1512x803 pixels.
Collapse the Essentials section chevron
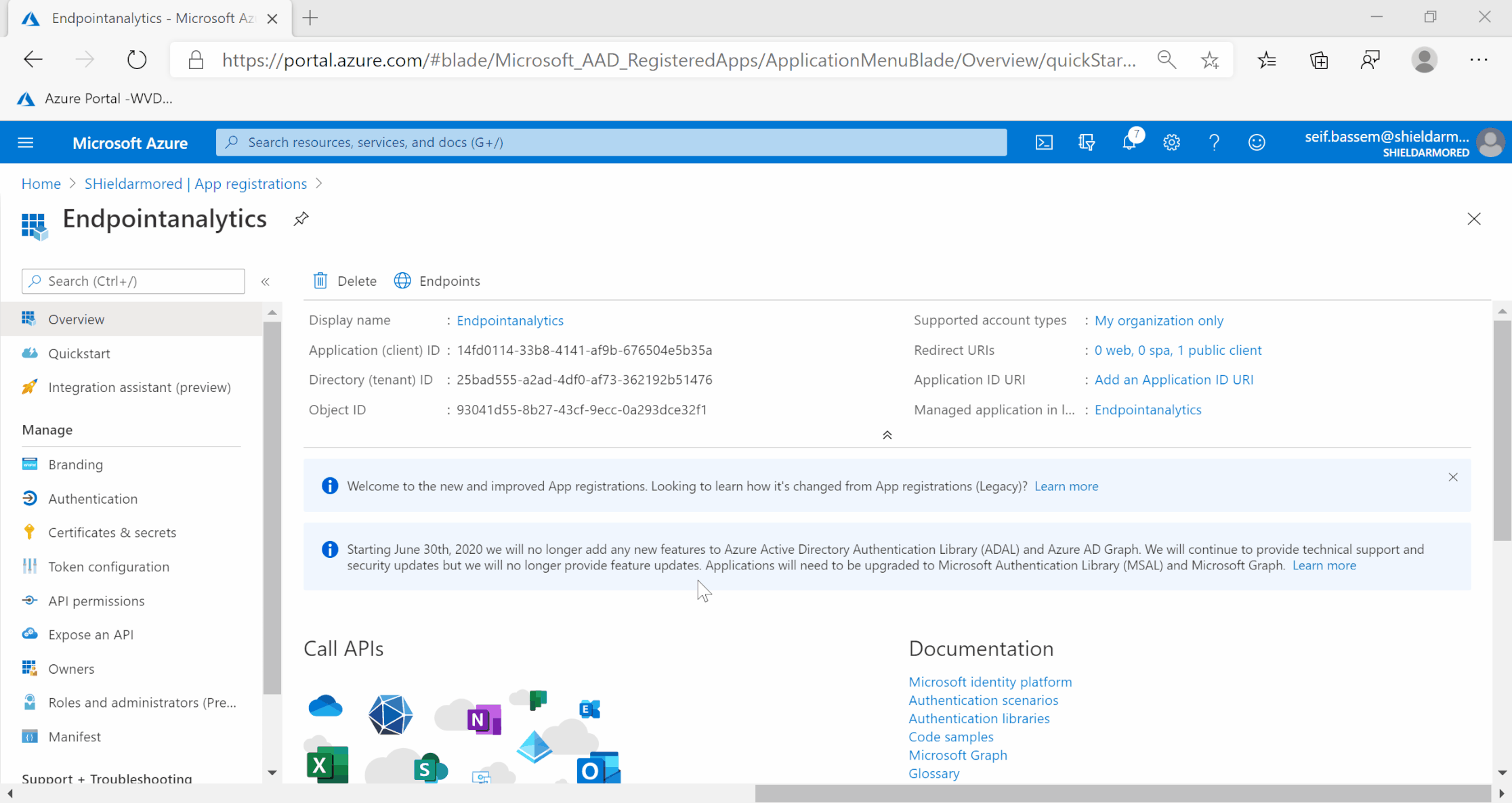click(x=887, y=435)
